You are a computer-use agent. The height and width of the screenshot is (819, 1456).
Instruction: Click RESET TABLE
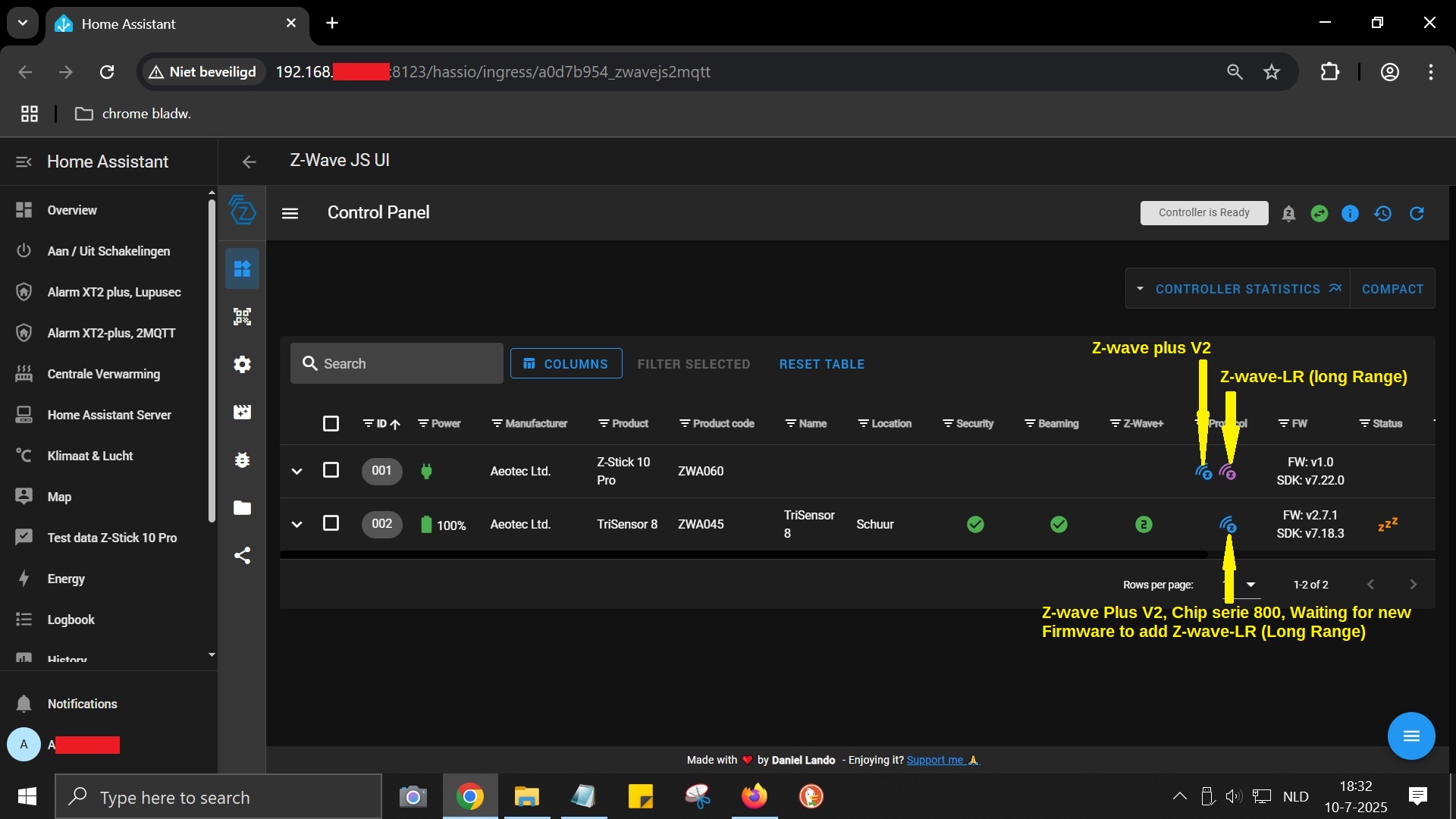pos(821,364)
